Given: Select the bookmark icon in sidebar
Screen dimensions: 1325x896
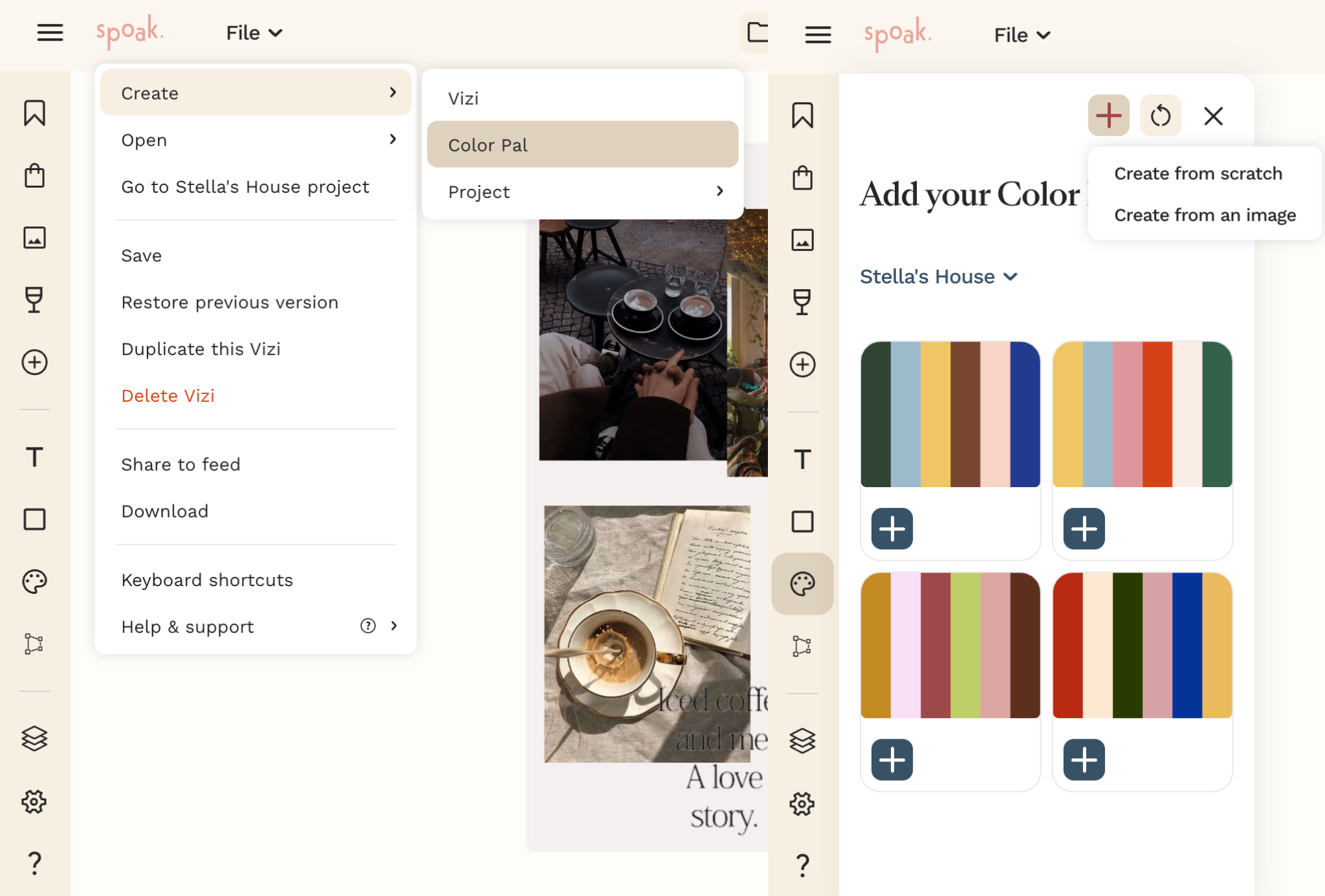Looking at the screenshot, I should (x=34, y=113).
